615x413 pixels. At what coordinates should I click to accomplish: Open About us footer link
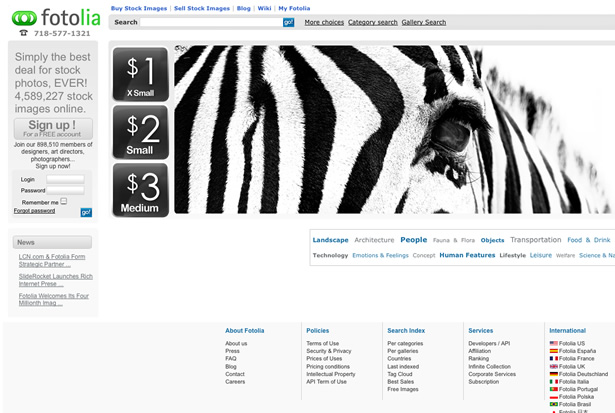[236, 343]
